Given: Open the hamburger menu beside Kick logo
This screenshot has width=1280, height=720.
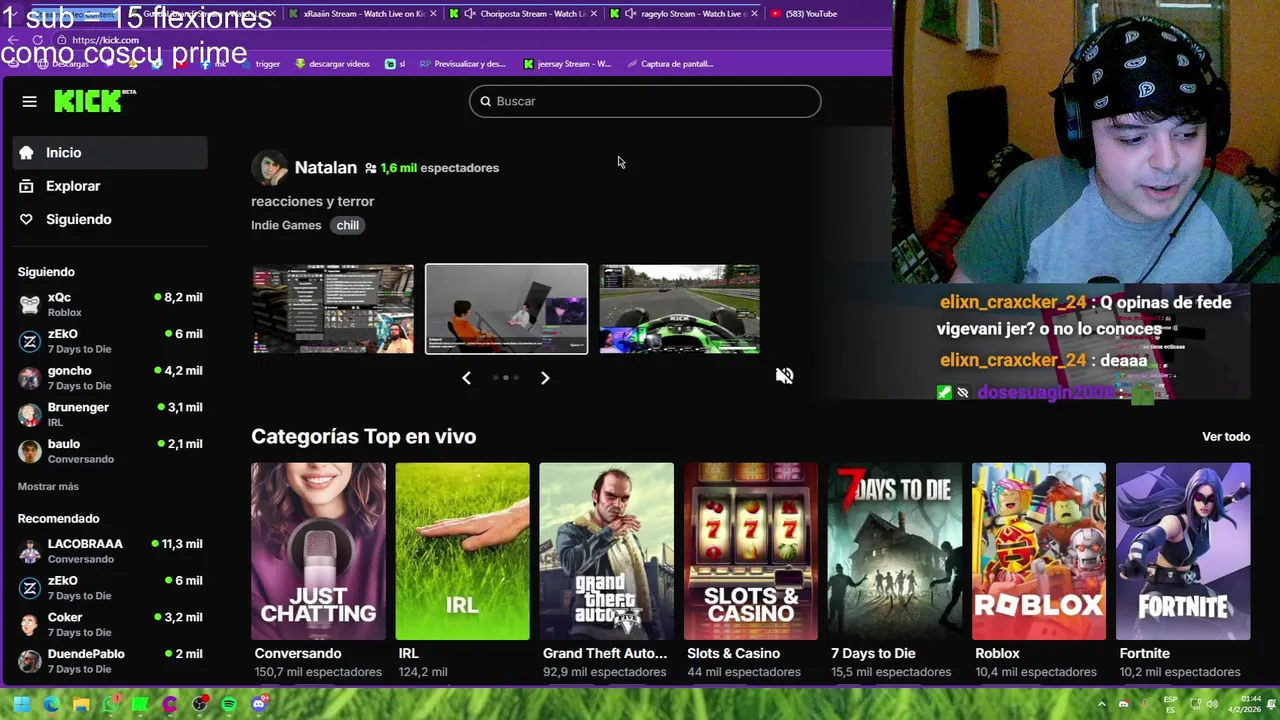Looking at the screenshot, I should (29, 101).
